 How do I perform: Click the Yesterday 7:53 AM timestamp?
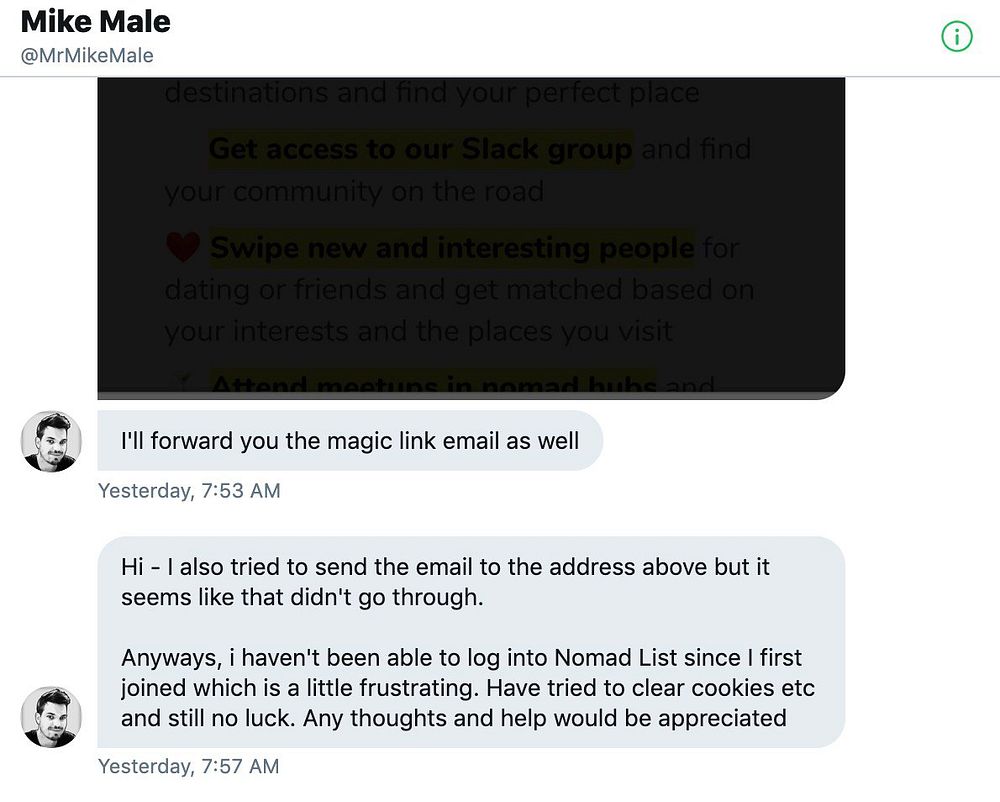click(x=189, y=491)
